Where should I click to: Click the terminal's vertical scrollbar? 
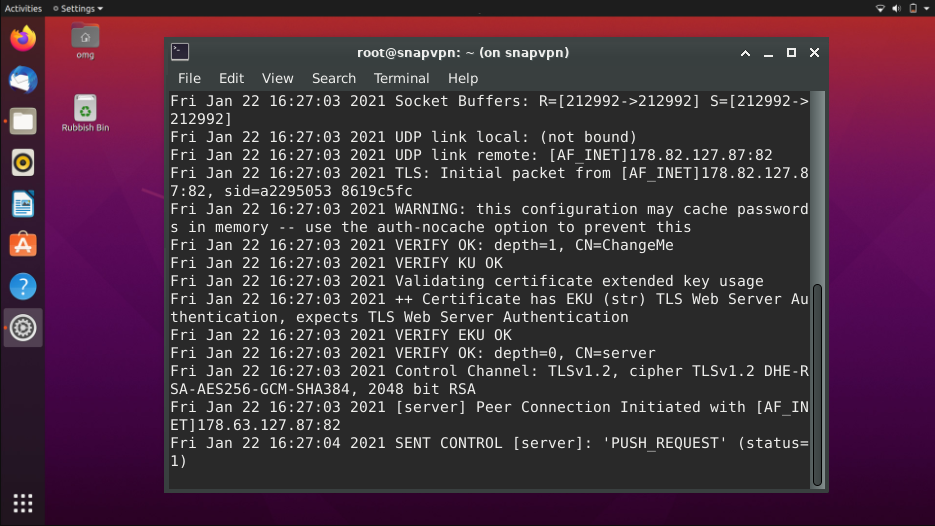point(818,385)
